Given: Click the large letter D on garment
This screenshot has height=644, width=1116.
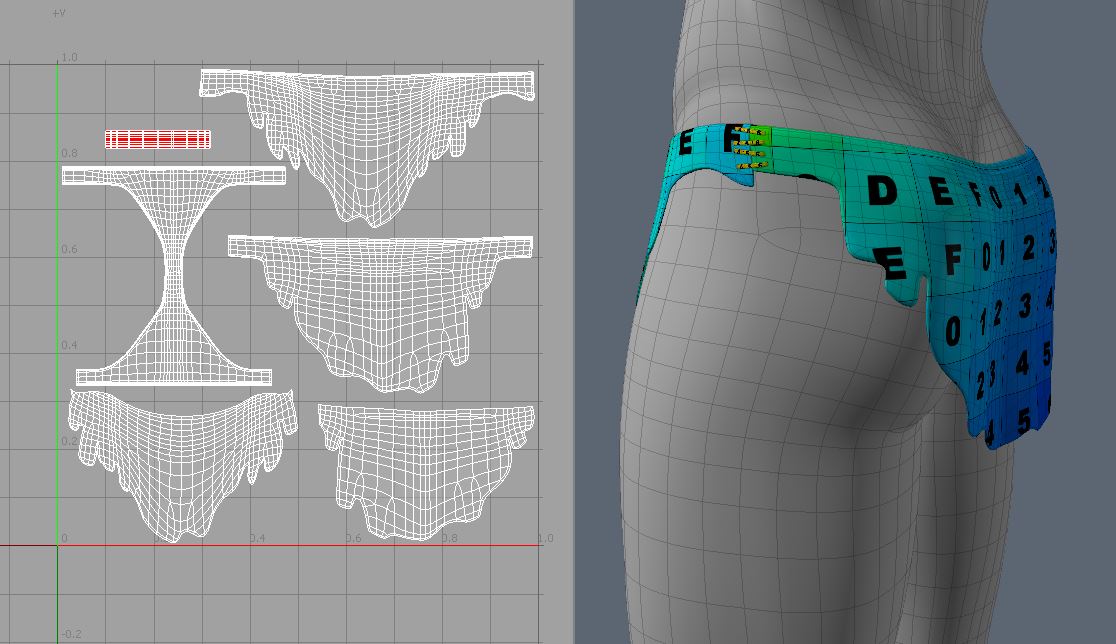Looking at the screenshot, I should point(882,190).
